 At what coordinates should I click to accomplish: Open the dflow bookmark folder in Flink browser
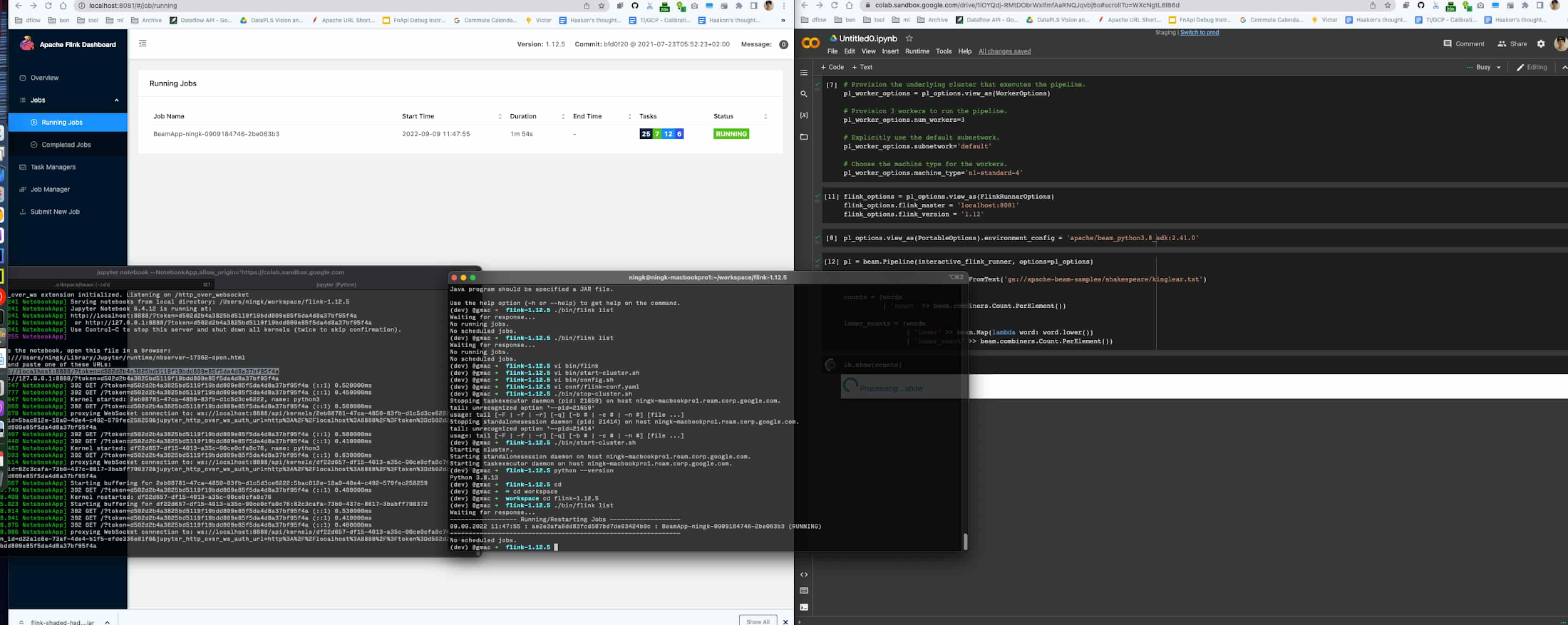[28, 21]
